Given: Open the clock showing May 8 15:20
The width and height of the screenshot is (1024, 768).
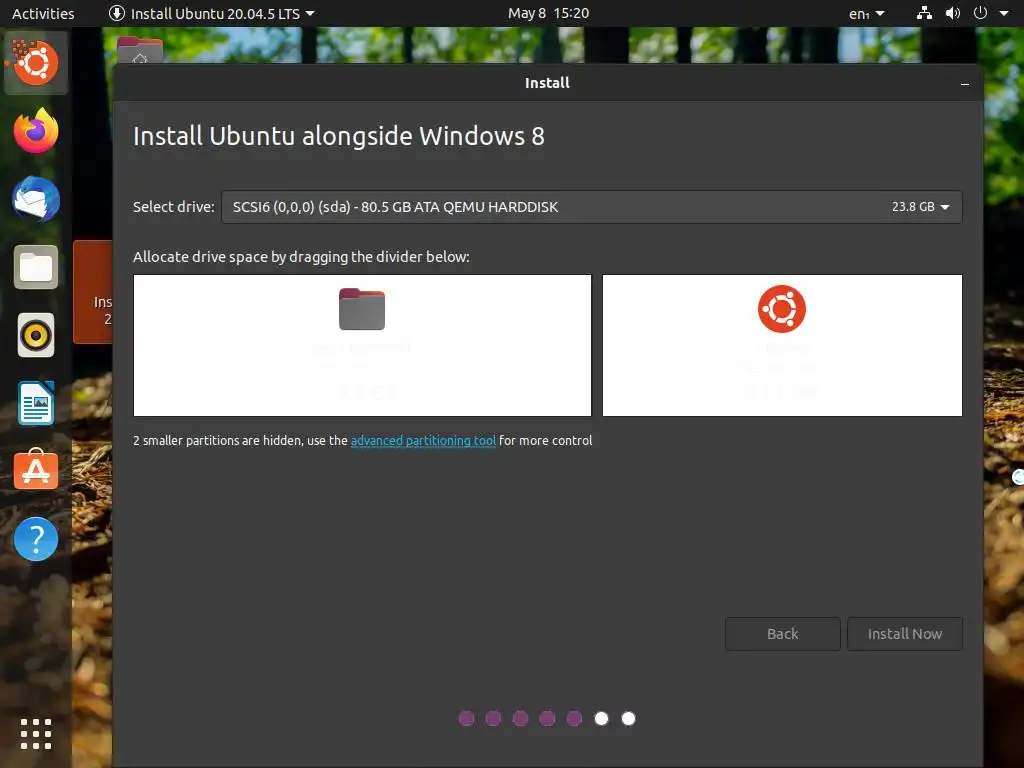Looking at the screenshot, I should 549,13.
